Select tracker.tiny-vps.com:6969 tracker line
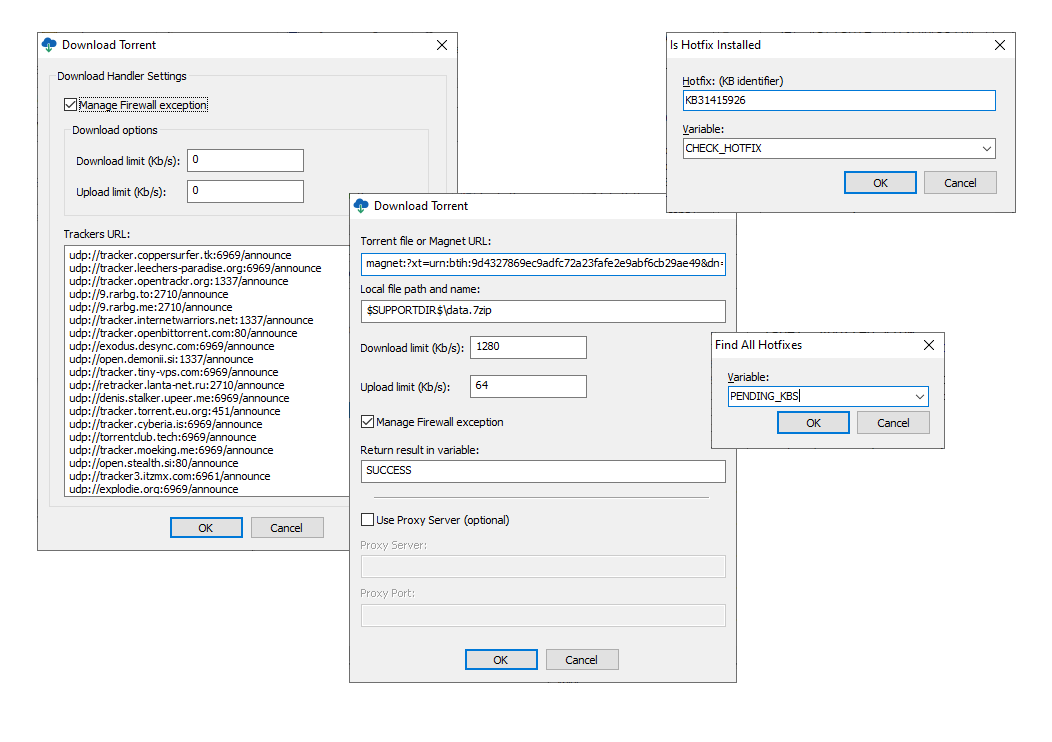 (x=174, y=372)
